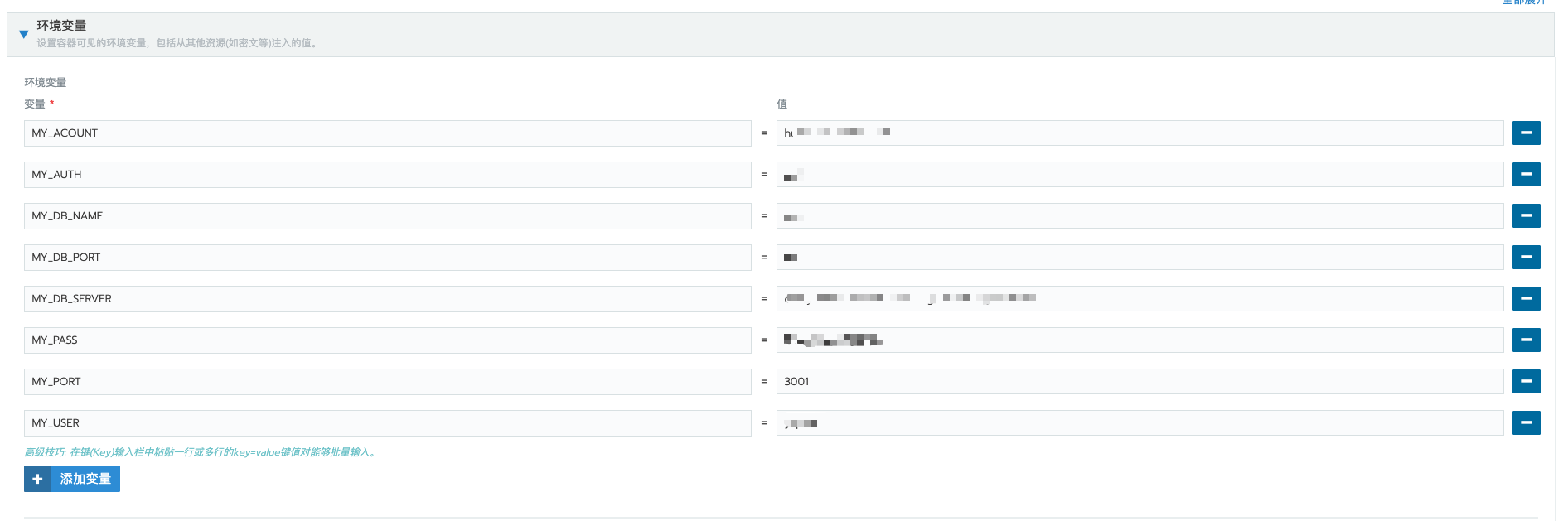Focus the MY_AUTH value input
This screenshot has width=1568, height=521.
click(x=1140, y=174)
